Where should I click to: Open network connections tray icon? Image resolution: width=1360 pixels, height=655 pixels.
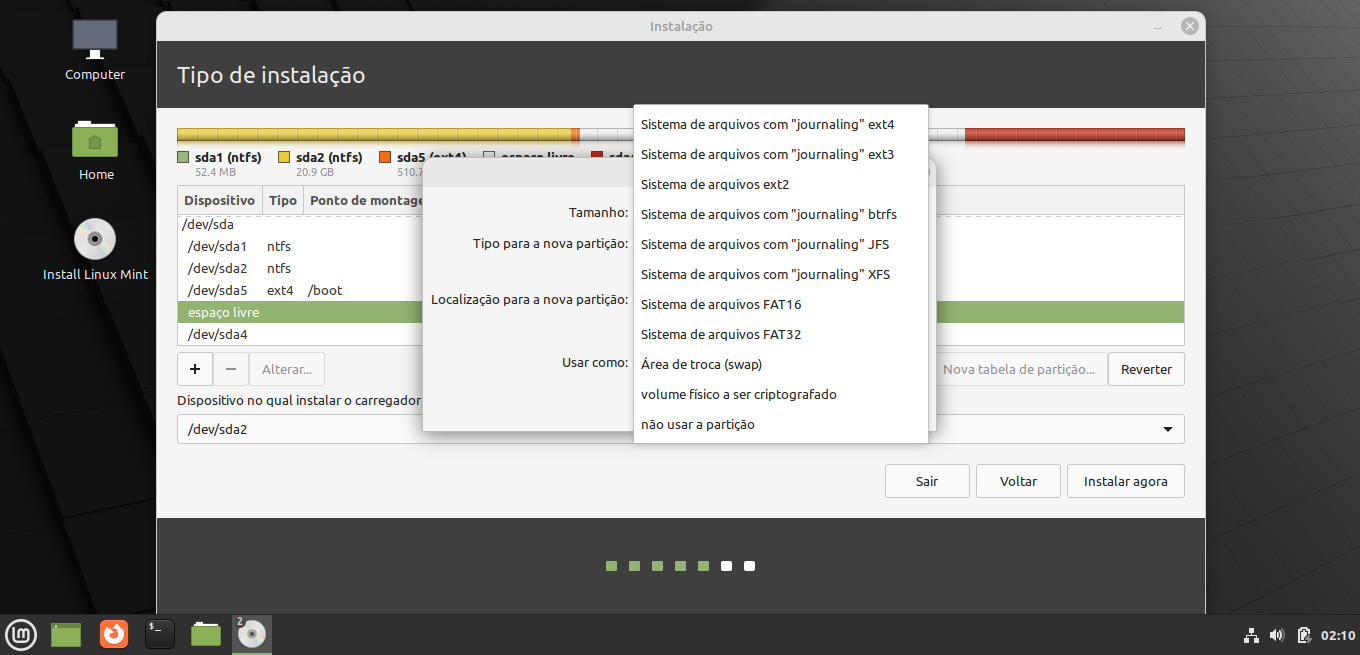tap(1251, 635)
